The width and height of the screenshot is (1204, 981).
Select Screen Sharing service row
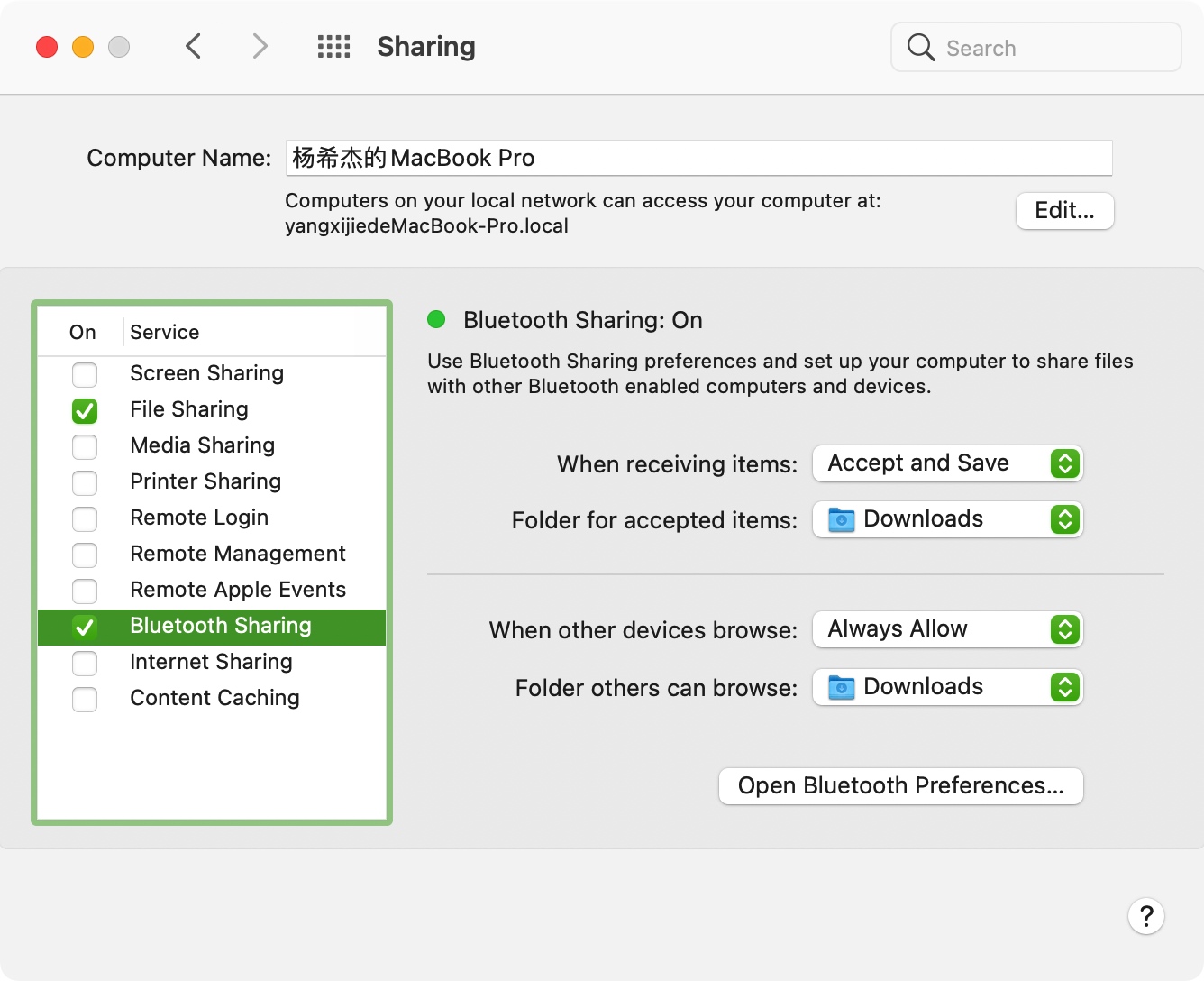[212, 373]
